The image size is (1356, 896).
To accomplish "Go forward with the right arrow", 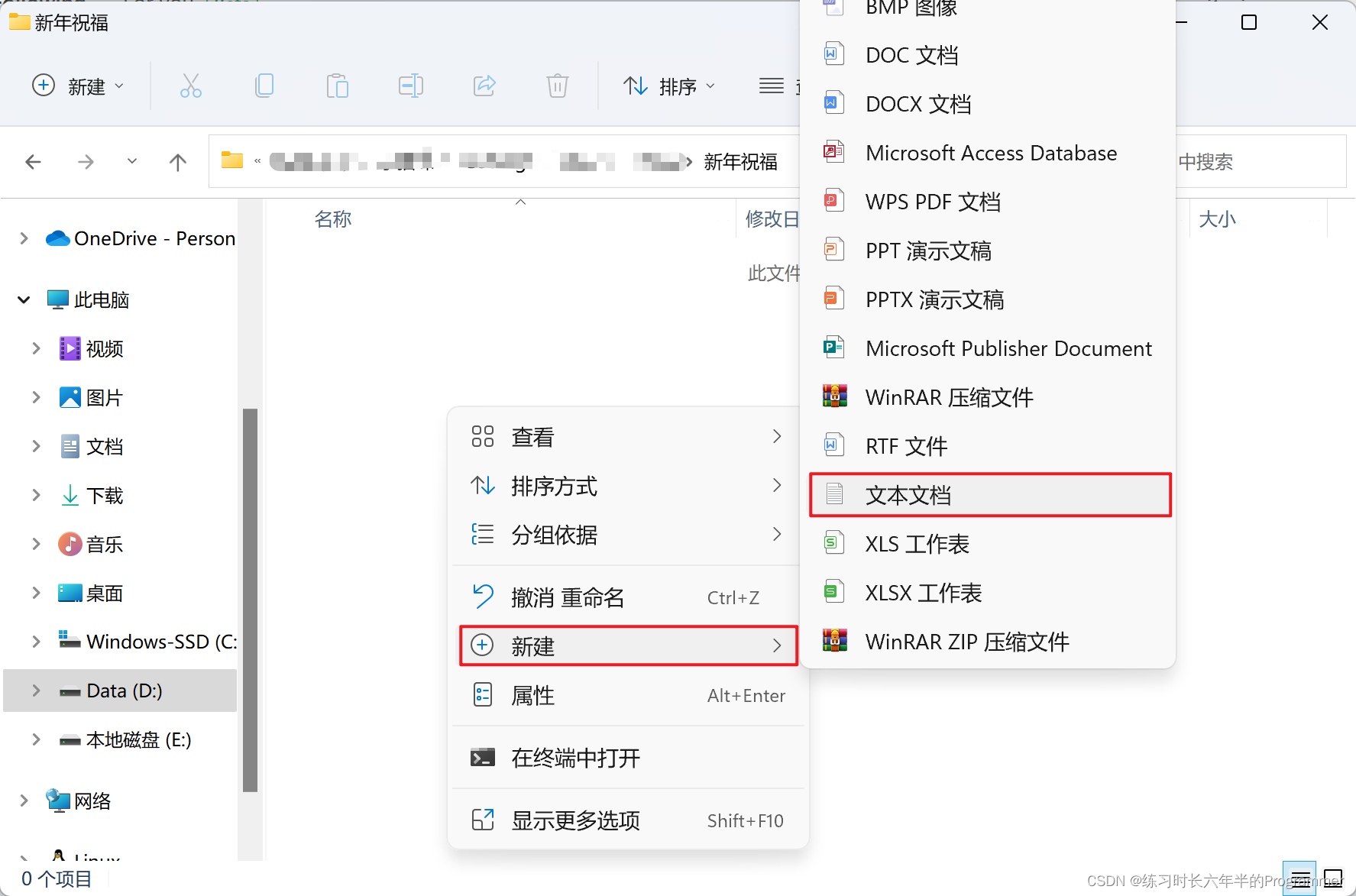I will tap(86, 162).
